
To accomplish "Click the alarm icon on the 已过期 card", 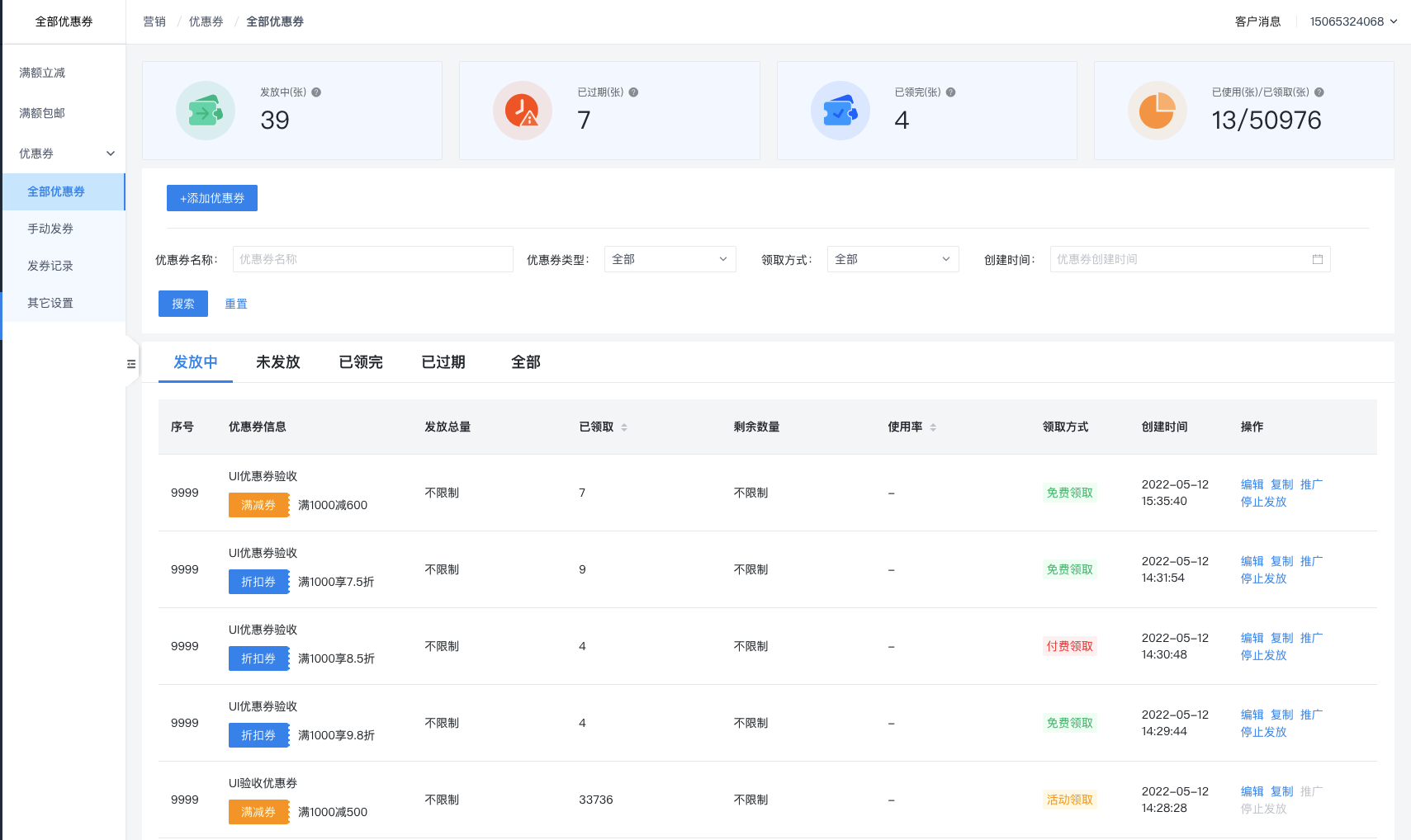I will (522, 110).
